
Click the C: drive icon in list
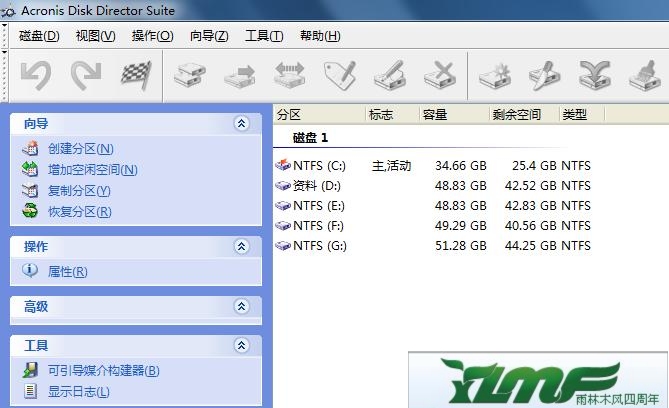pos(283,165)
